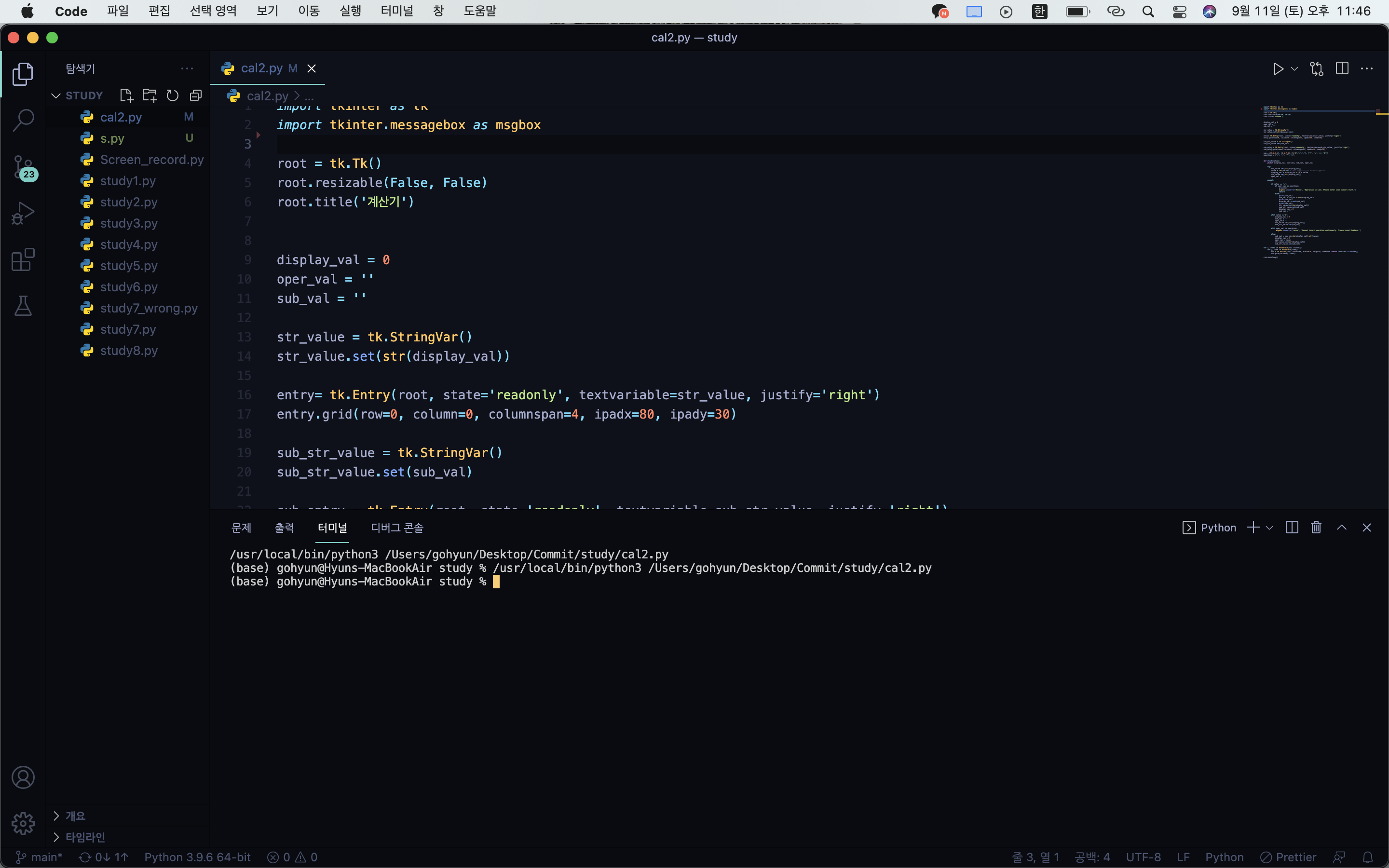Open notifications bell in status bar
Viewport: 1389px width, 868px height.
pyautogui.click(x=1368, y=857)
